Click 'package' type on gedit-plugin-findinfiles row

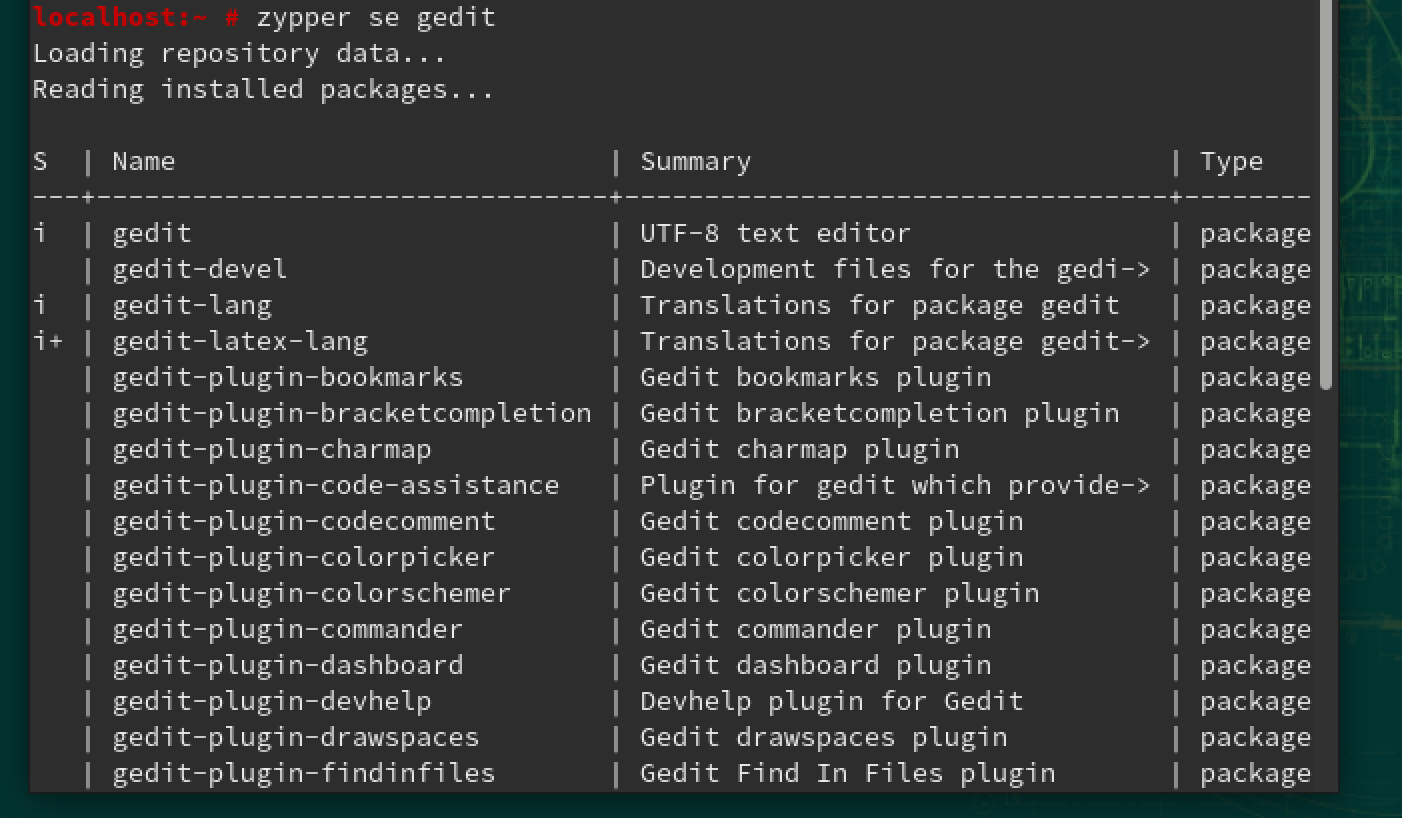coord(1256,774)
